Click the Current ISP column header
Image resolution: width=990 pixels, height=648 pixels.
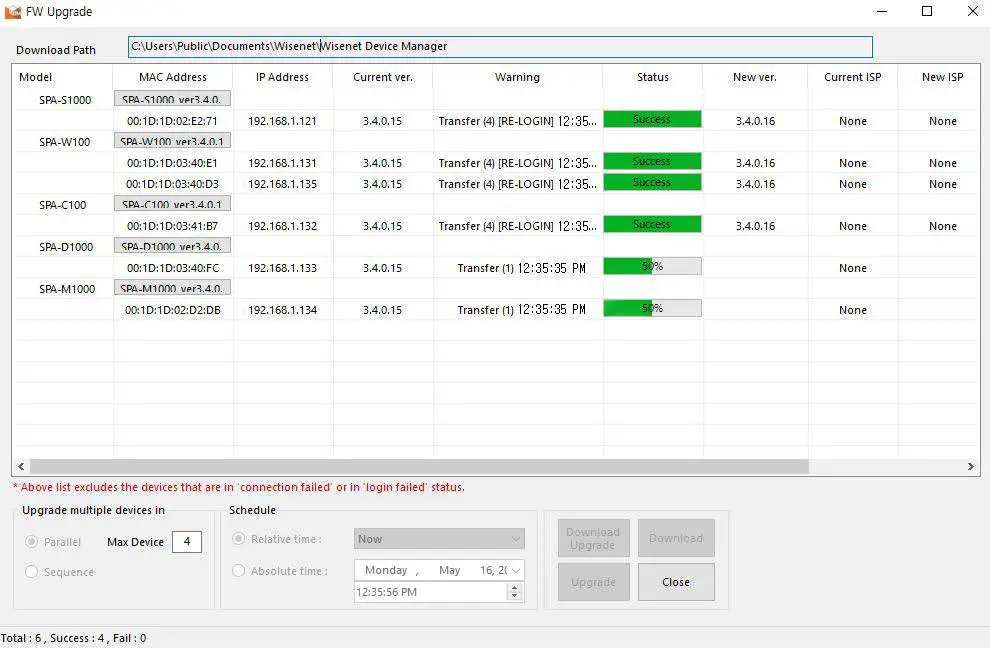852,77
